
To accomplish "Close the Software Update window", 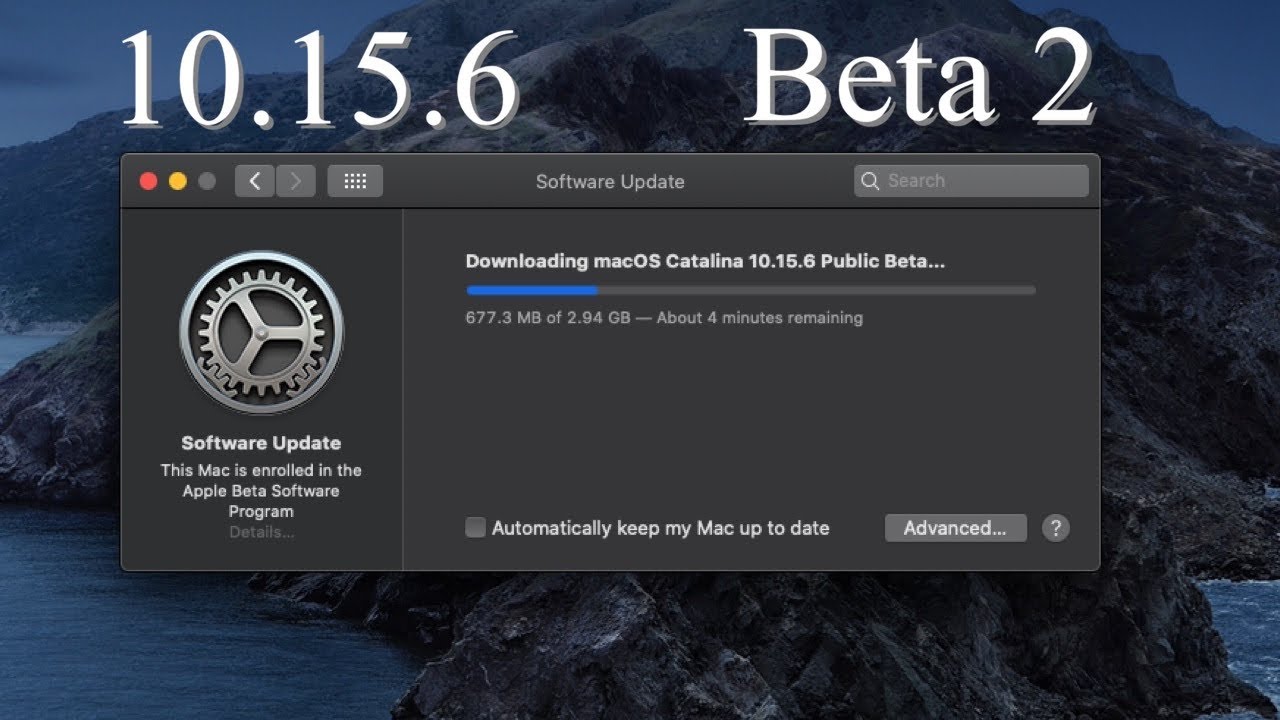I will 149,181.
